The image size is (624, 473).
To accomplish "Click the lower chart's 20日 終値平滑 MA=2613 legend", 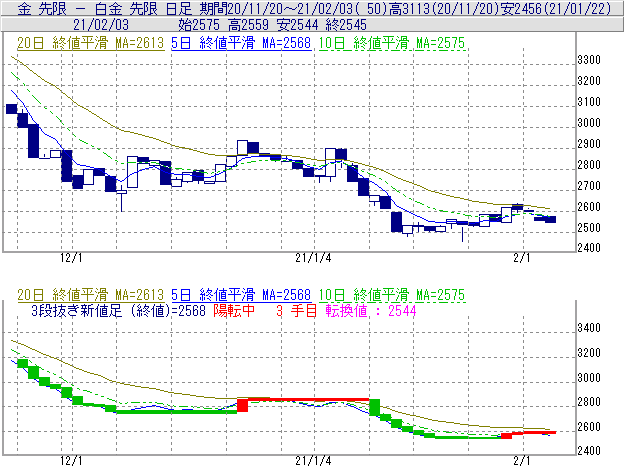I will (91, 295).
